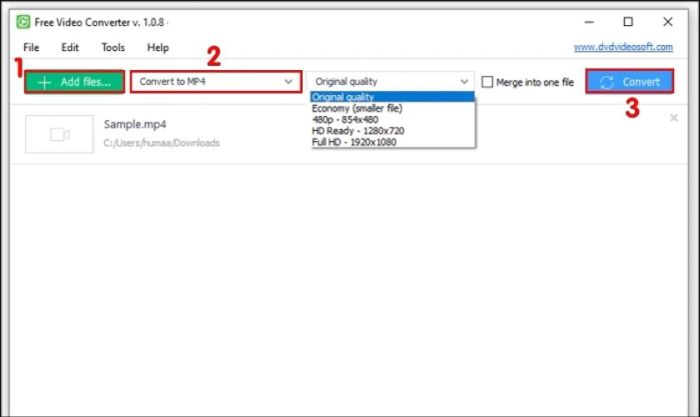Minimize the Free Video Converter window
Viewport: 700px width, 417px height.
589,22
